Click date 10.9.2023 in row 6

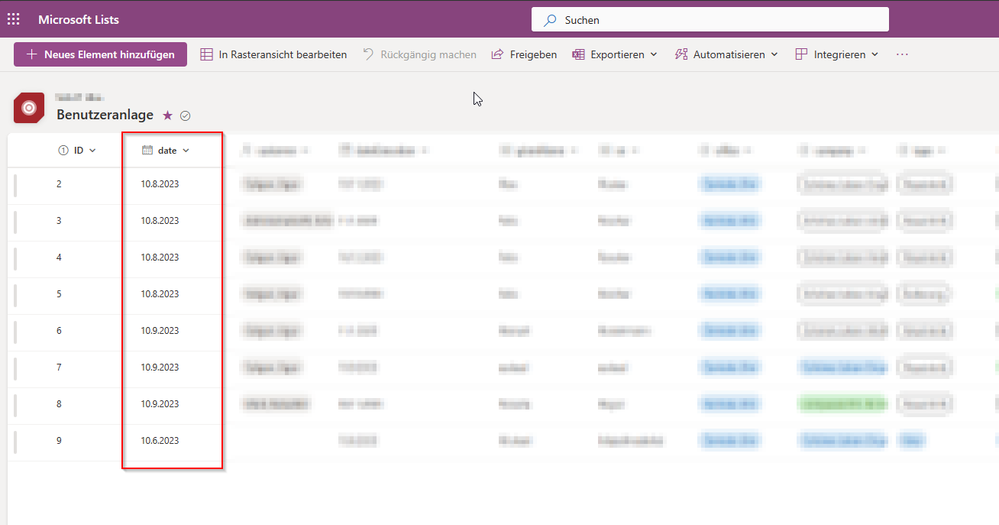(x=160, y=331)
